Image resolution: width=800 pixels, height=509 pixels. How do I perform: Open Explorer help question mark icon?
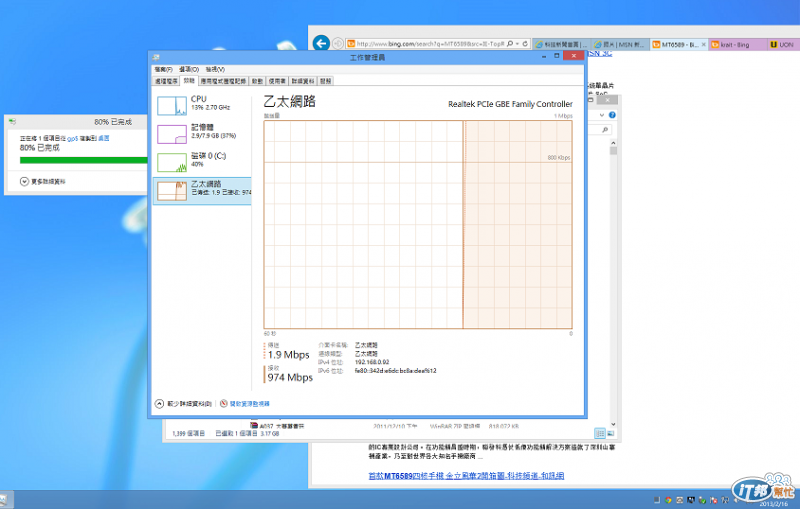[x=612, y=115]
